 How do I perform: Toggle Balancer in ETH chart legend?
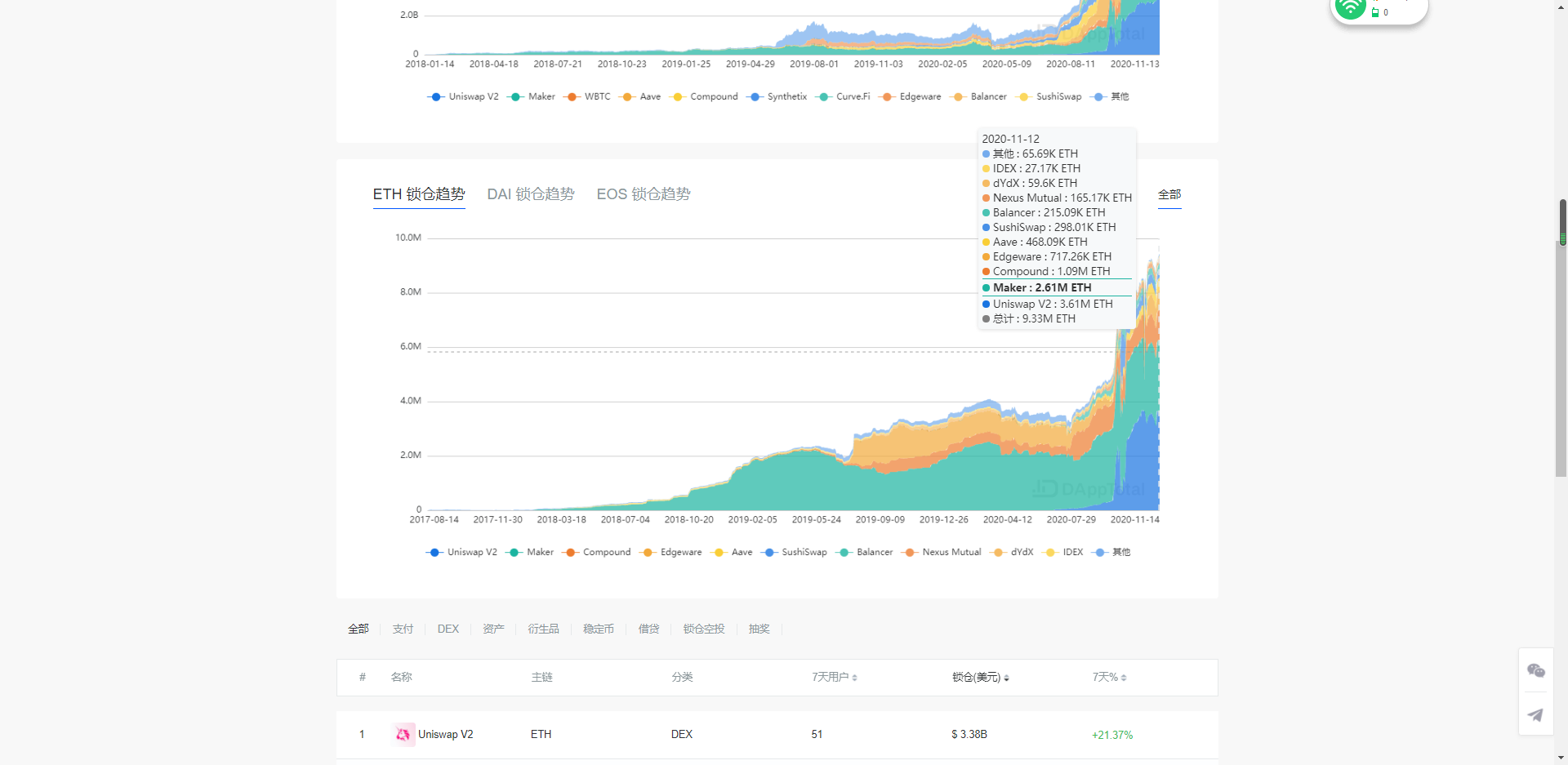pyautogui.click(x=864, y=552)
